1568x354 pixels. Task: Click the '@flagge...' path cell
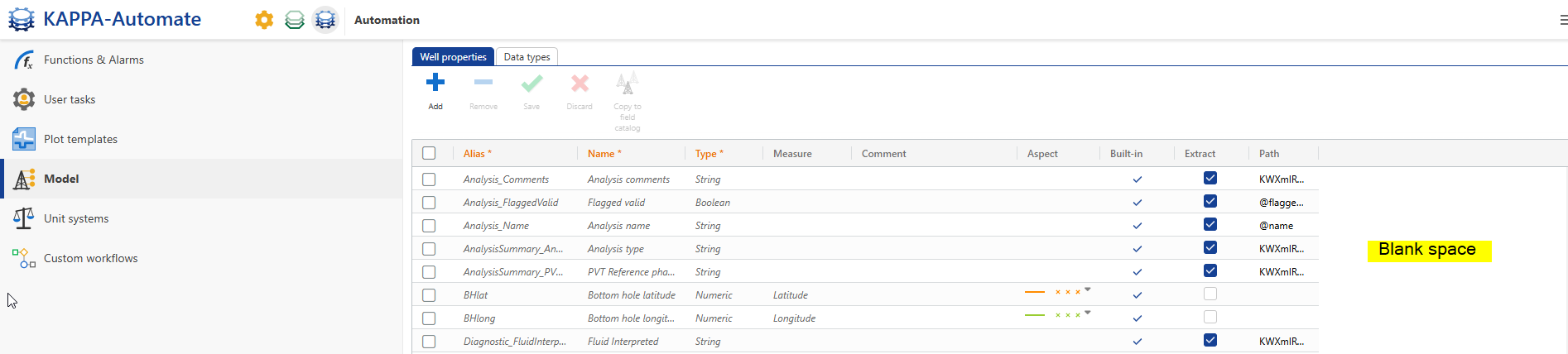tap(1281, 203)
